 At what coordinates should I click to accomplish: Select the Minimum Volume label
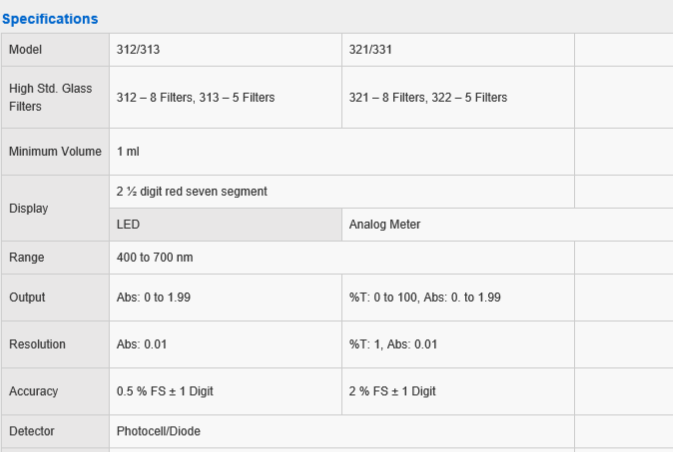[x=55, y=152]
